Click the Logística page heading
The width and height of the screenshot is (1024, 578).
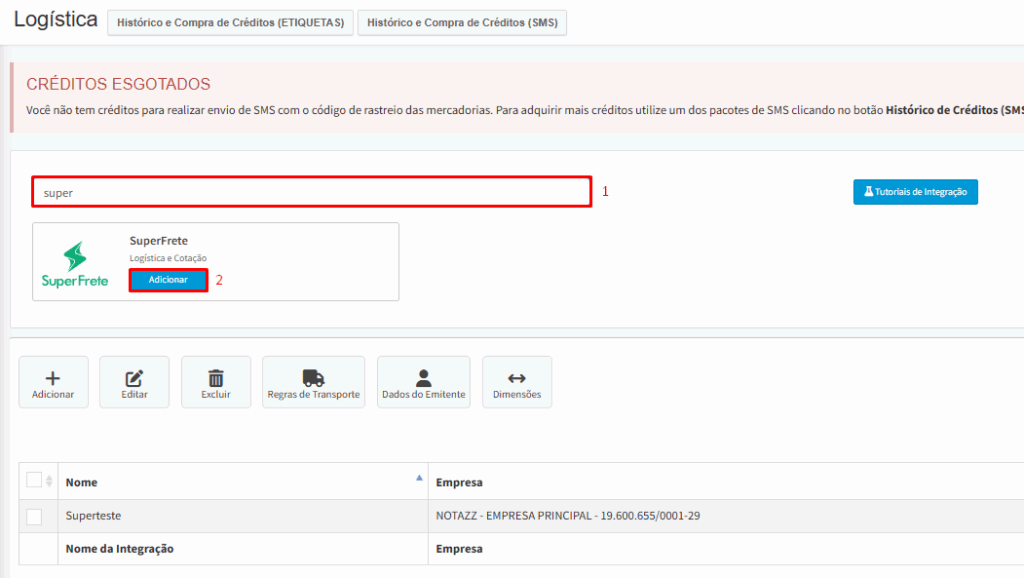pyautogui.click(x=56, y=20)
